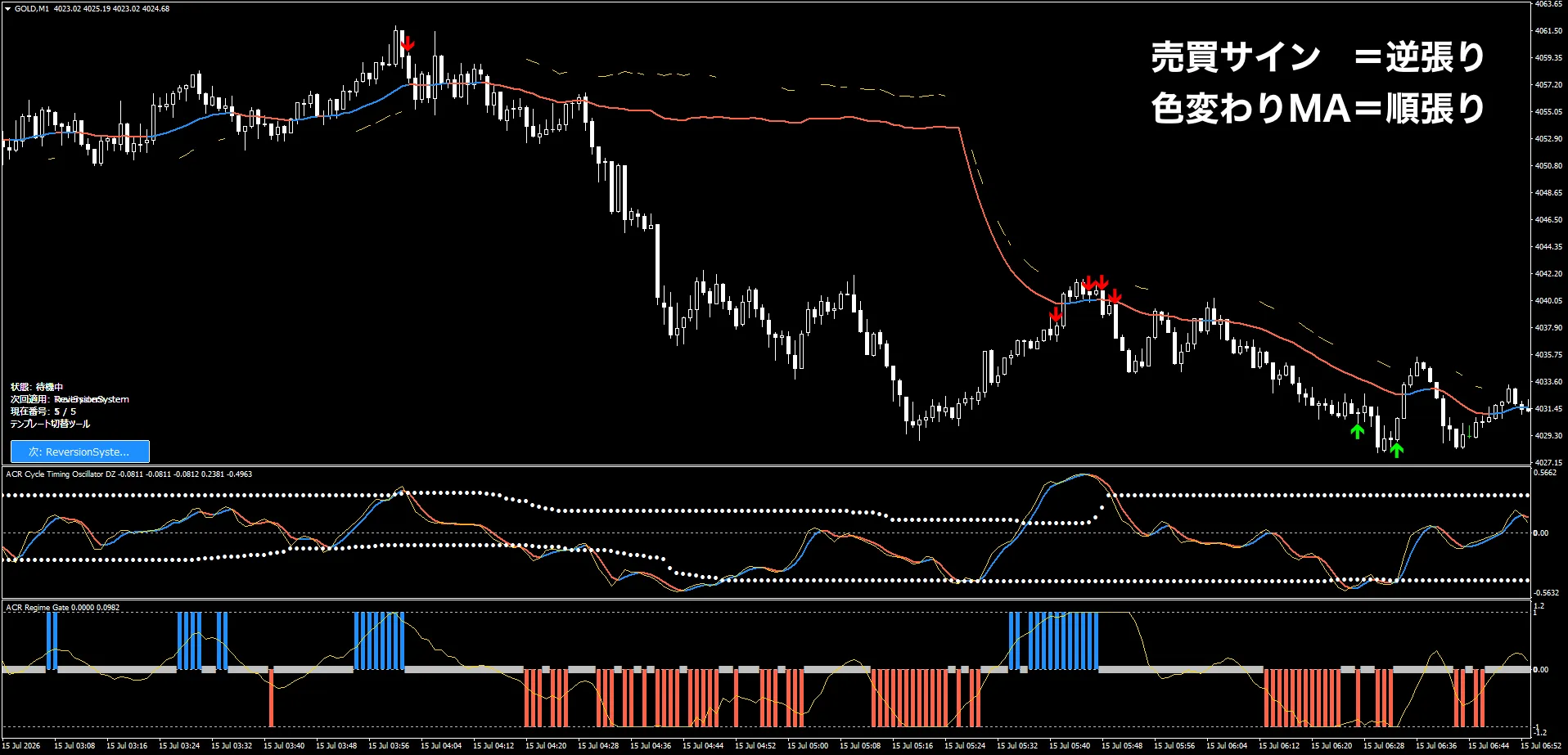Image resolution: width=1568 pixels, height=755 pixels.
Task: Select the 色変わりMA=順張り annotation text
Action: tap(1318, 108)
